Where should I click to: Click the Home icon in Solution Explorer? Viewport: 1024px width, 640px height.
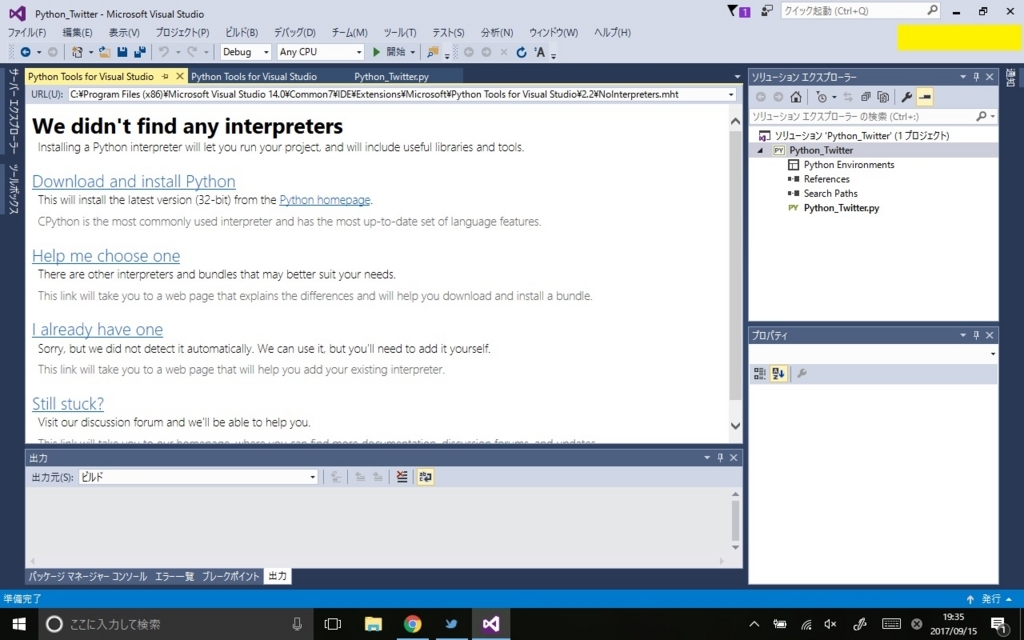coord(795,97)
